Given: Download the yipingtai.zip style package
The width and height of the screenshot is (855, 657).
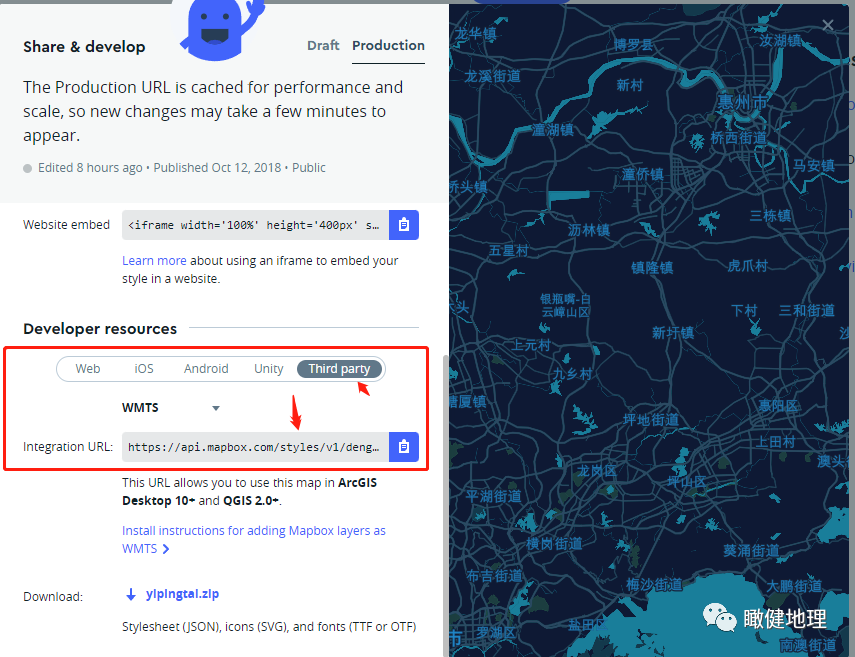Looking at the screenshot, I should point(182,594).
